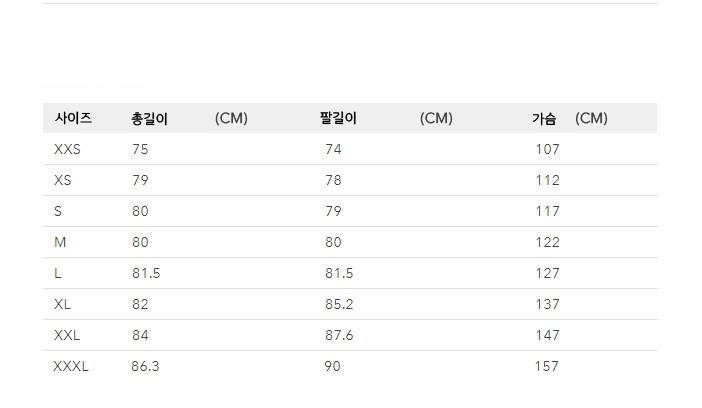The image size is (702, 408).
Task: Click the 87.6 sleeve length value
Action: coord(339,335)
